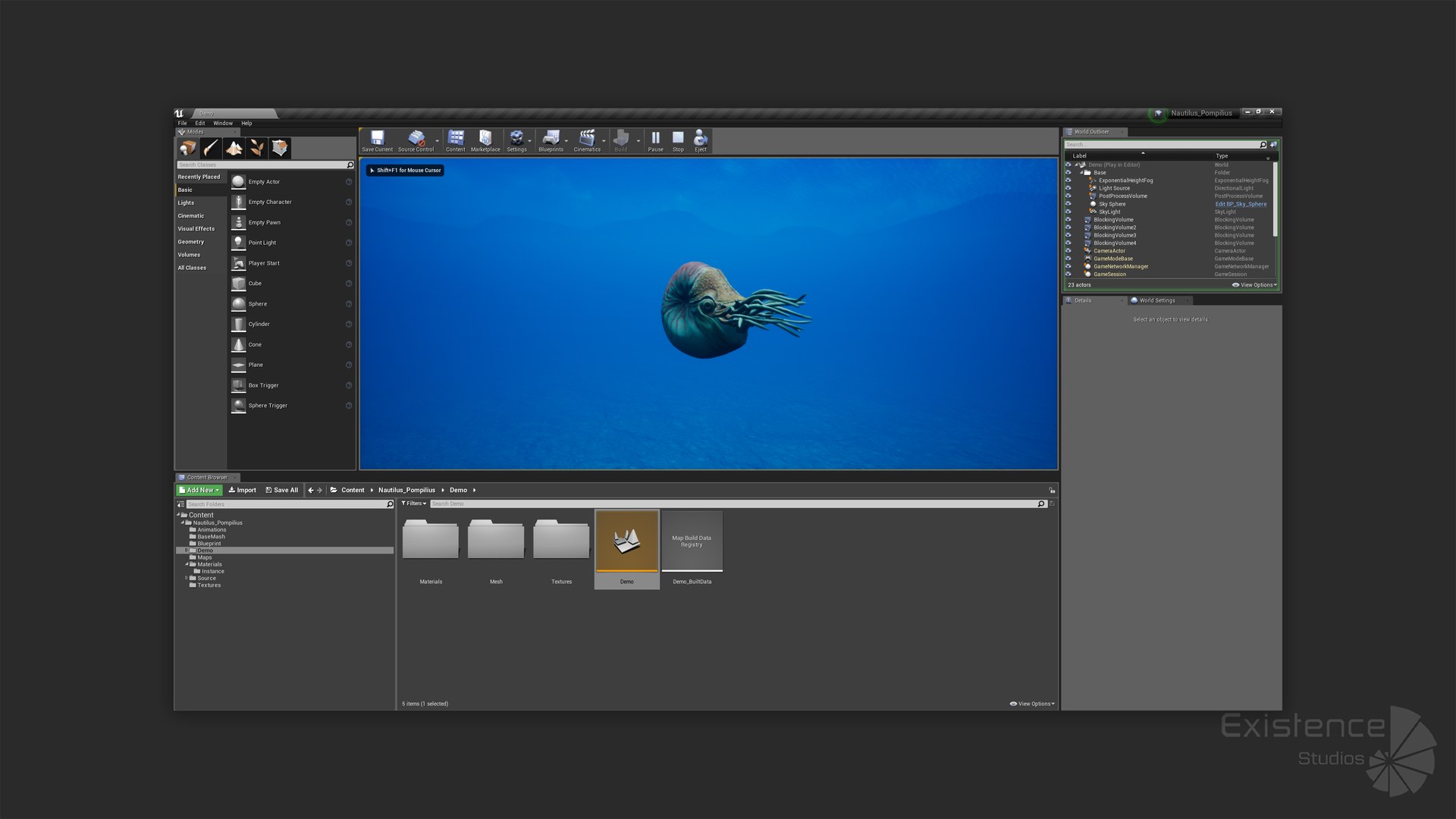Select the Landscape mode icon
This screenshot has height=819, width=1456.
(234, 148)
